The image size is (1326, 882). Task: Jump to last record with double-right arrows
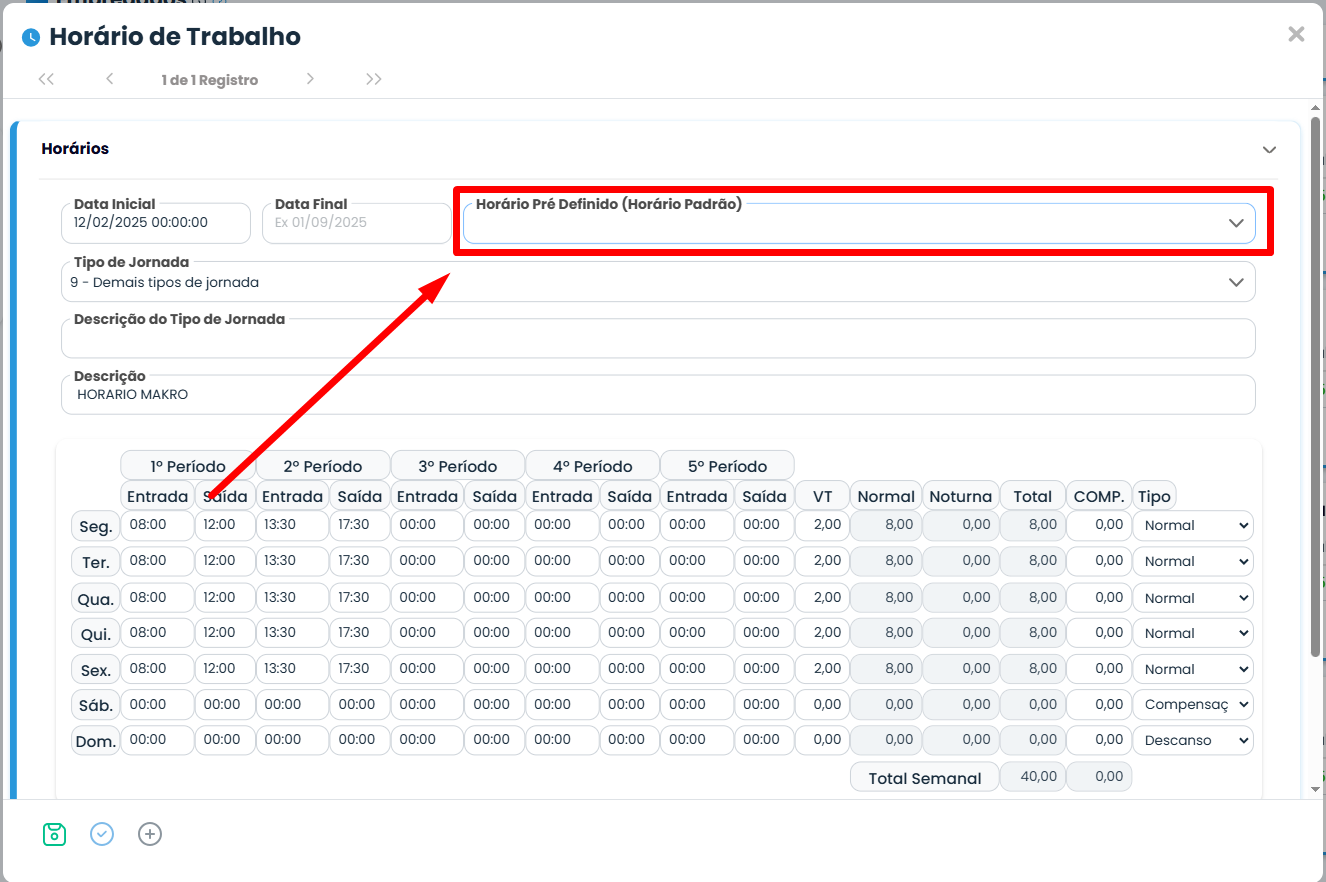pyautogui.click(x=374, y=79)
